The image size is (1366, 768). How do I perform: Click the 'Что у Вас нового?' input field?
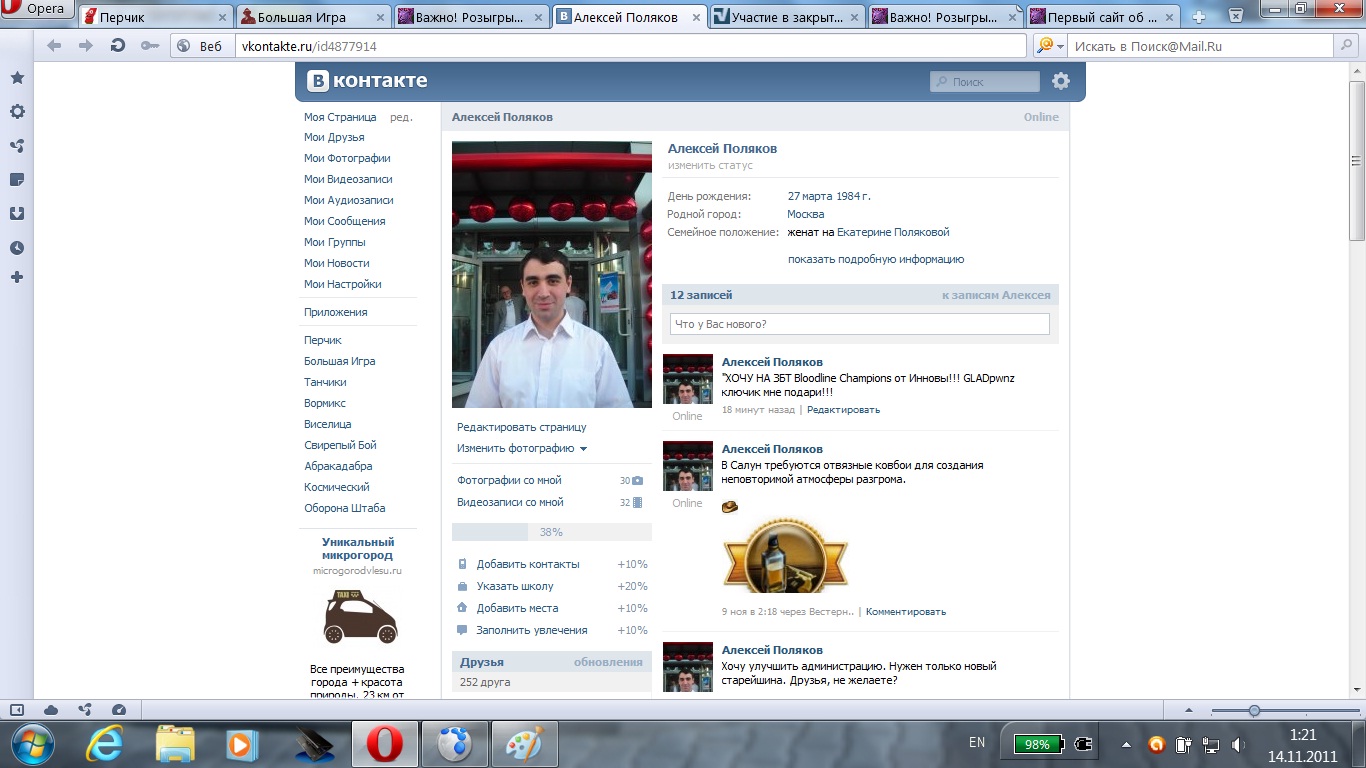(859, 324)
